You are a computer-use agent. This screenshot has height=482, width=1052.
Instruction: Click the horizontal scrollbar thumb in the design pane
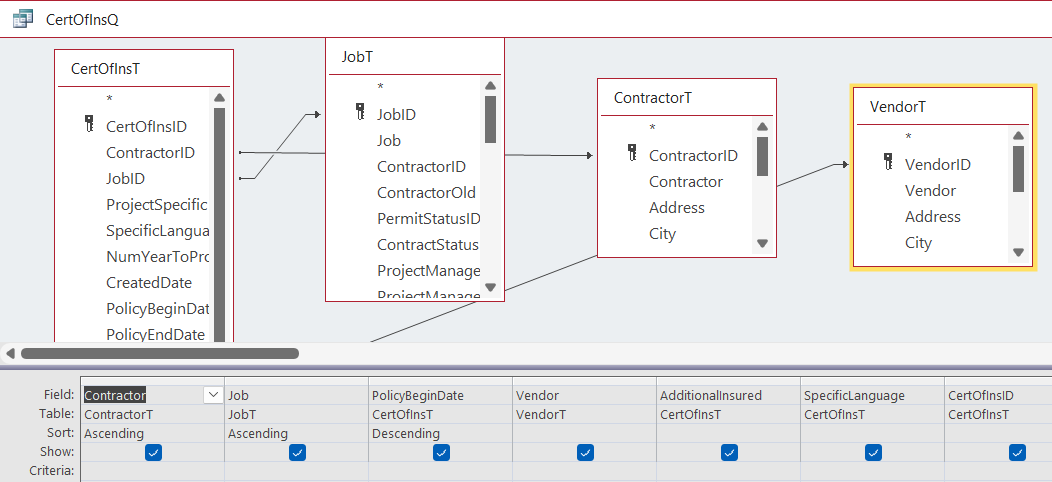(160, 353)
